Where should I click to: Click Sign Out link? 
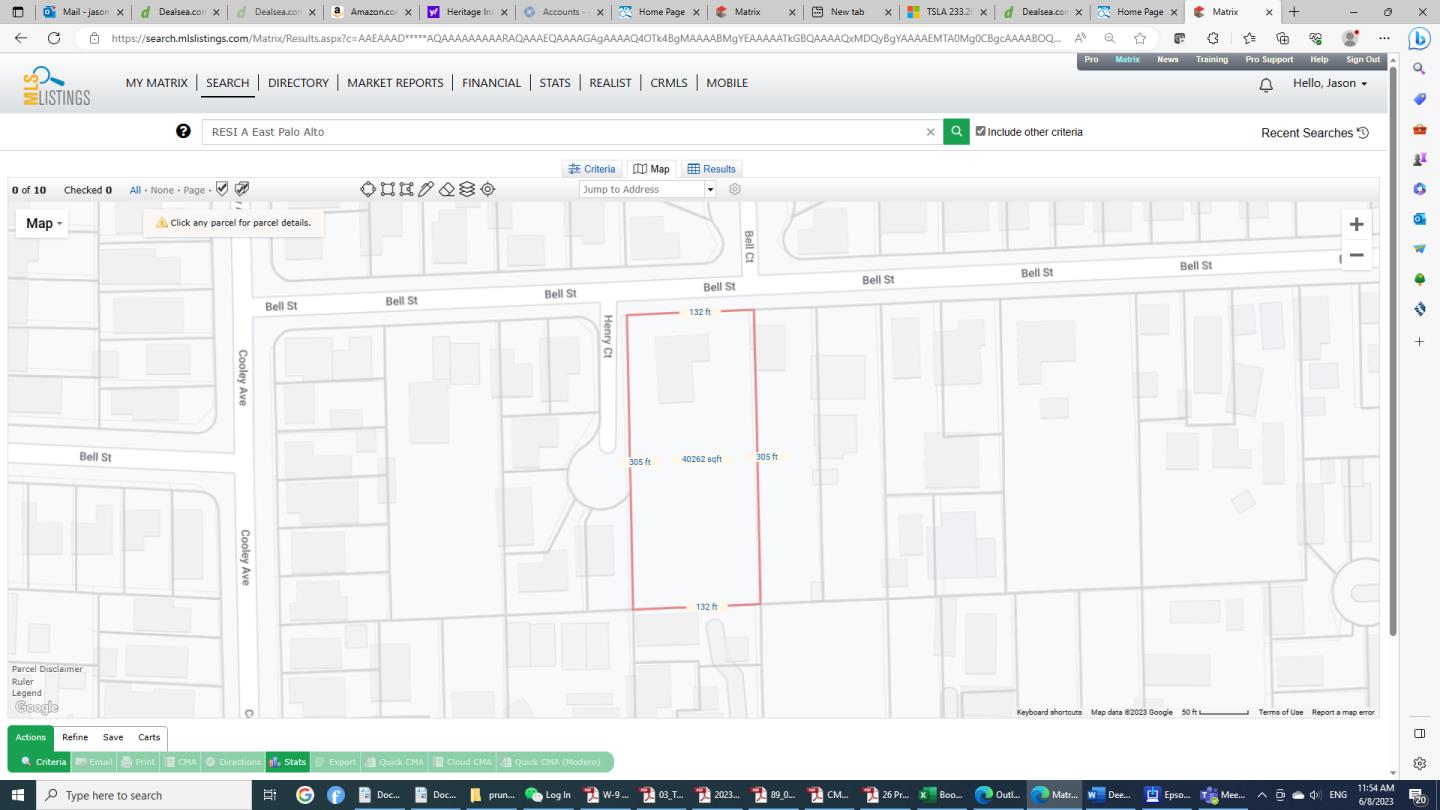[x=1362, y=60]
